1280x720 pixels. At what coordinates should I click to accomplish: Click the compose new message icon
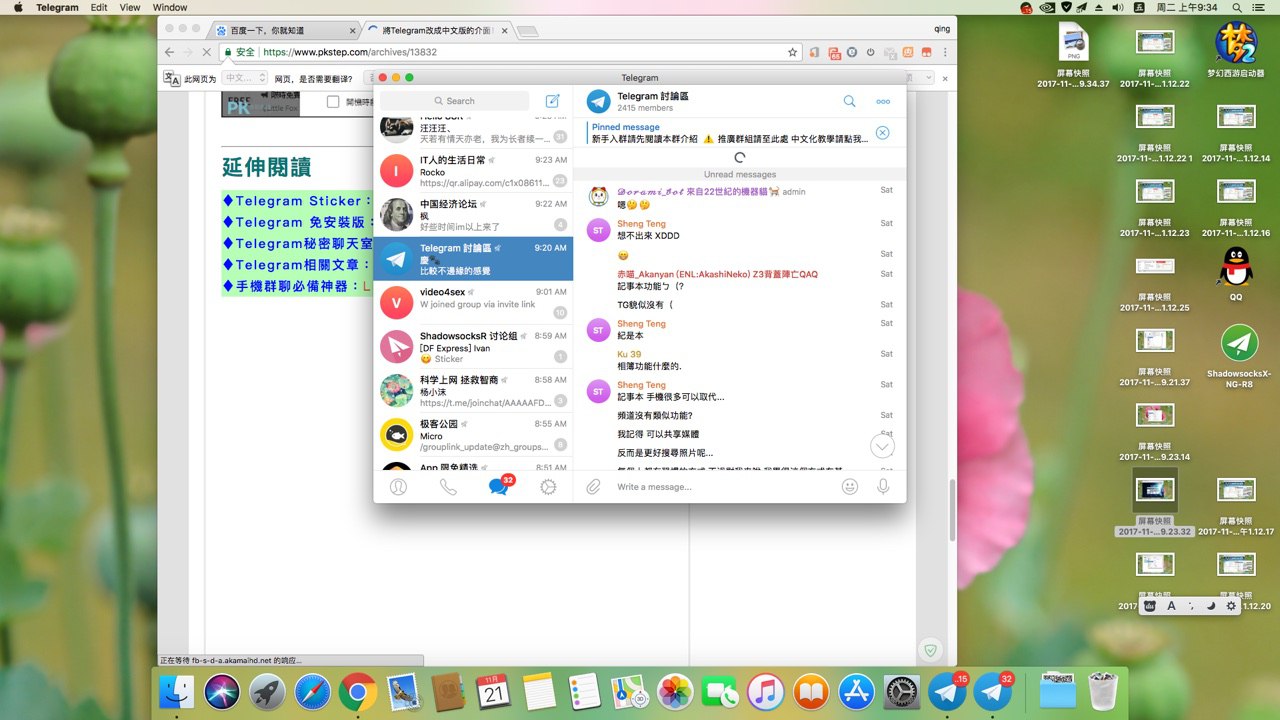coord(552,101)
